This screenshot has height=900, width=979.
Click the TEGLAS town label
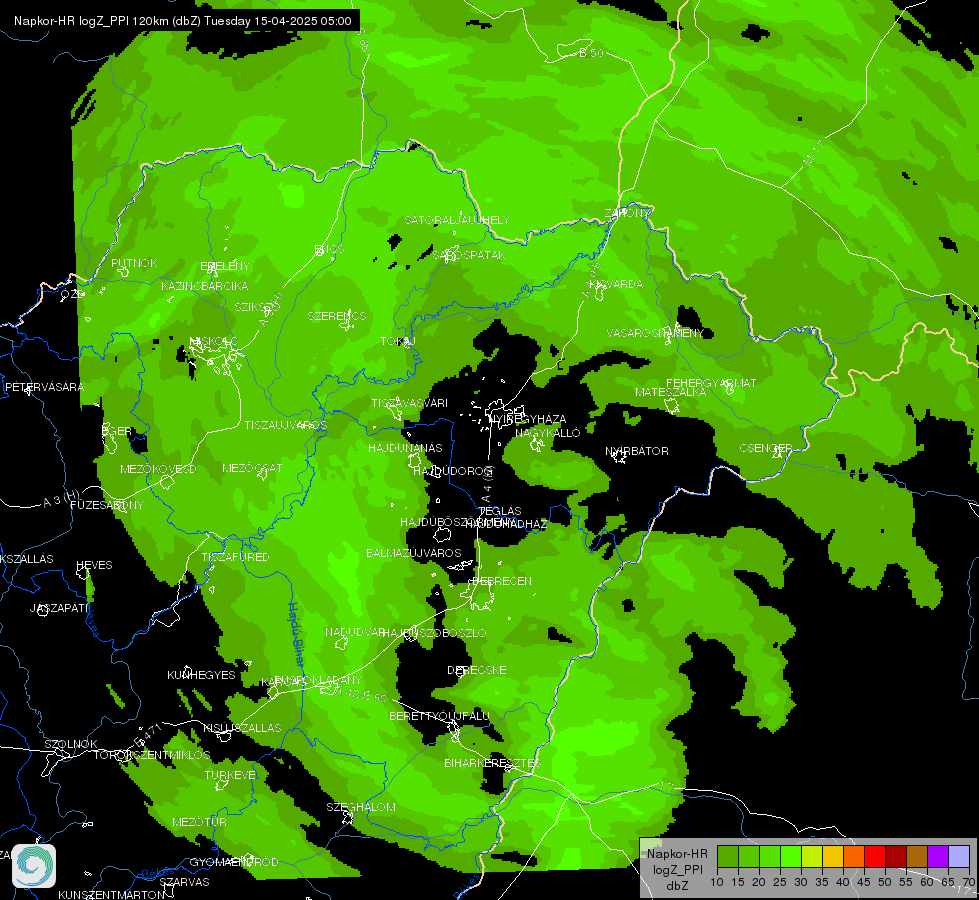pos(499,511)
